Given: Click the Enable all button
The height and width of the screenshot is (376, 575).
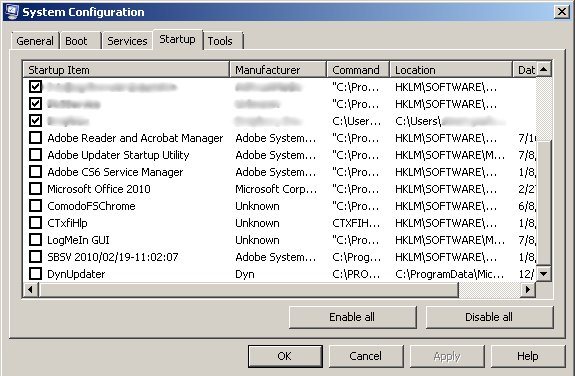Looking at the screenshot, I should [x=352, y=317].
